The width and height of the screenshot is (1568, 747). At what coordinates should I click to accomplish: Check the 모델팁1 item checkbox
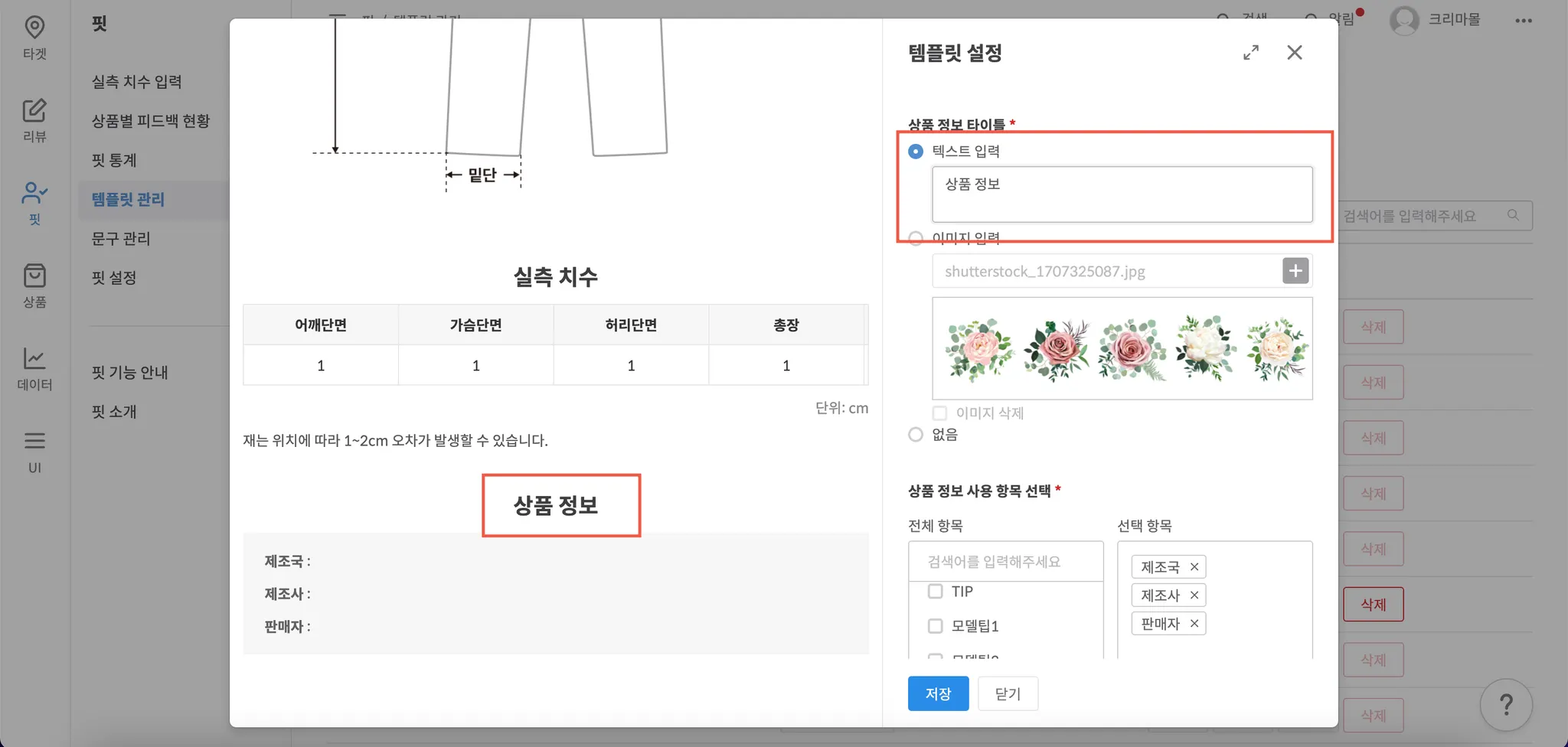pos(936,626)
